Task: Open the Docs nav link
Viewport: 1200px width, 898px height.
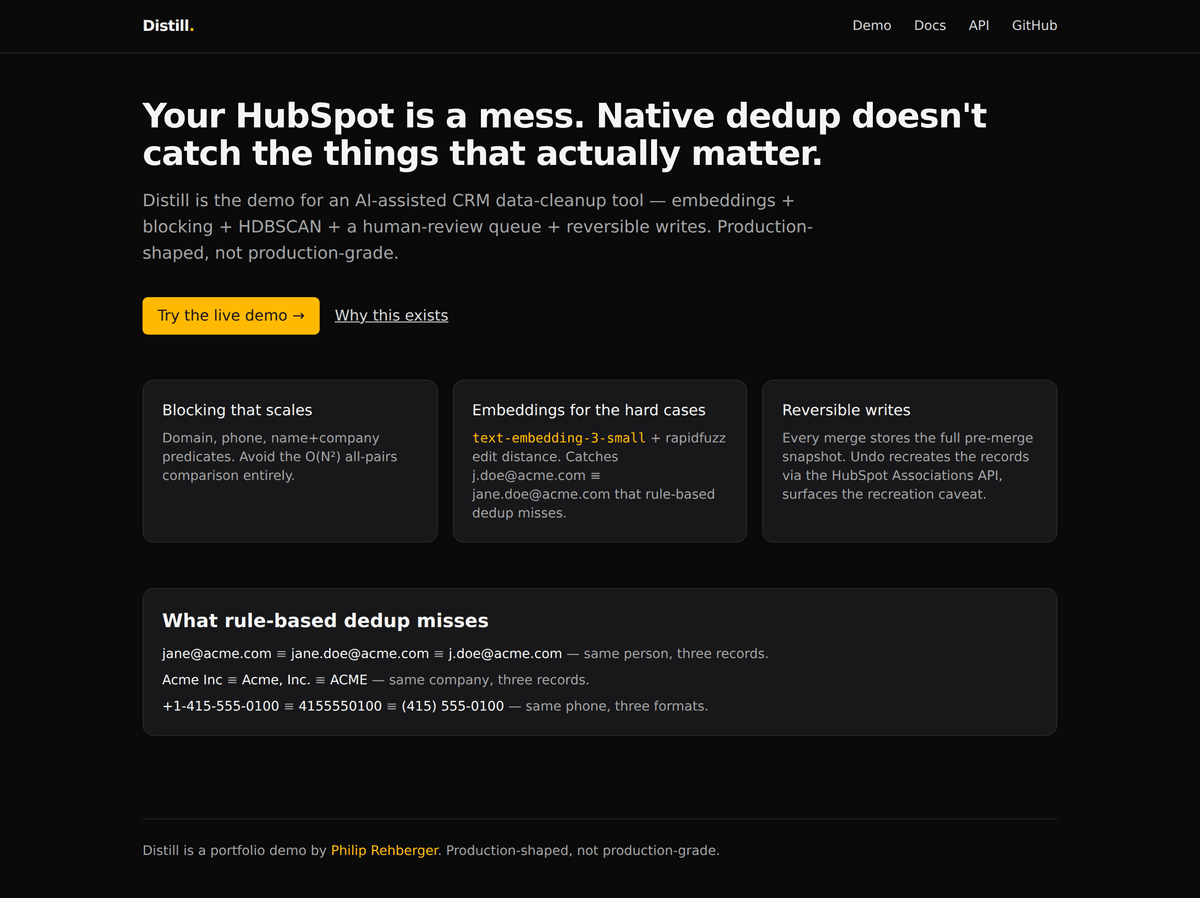Action: pyautogui.click(x=929, y=25)
